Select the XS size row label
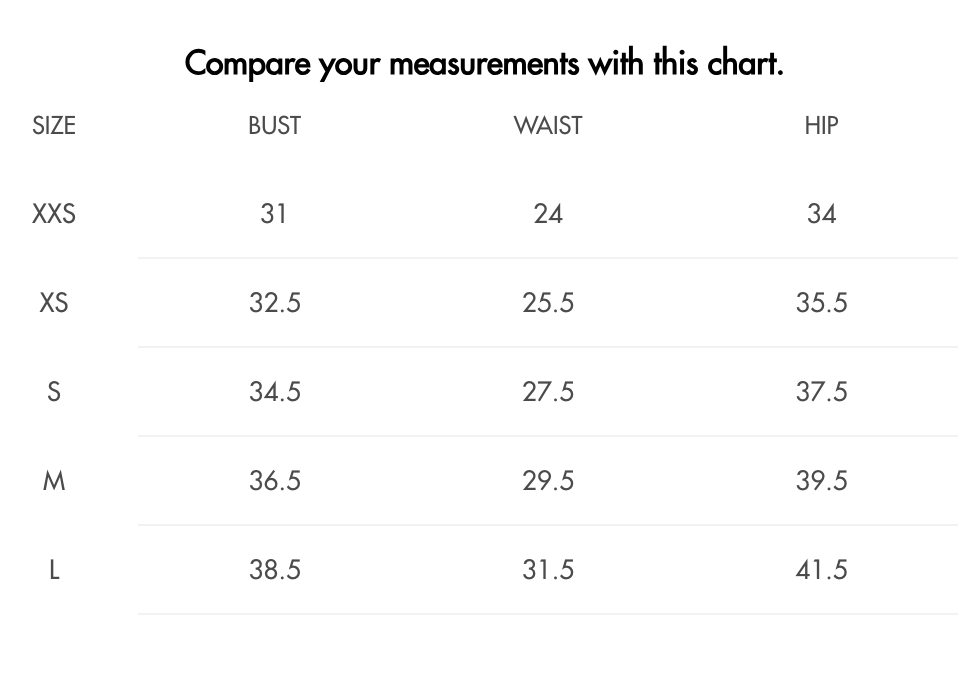Viewport: 966px width, 674px height. tap(54, 303)
